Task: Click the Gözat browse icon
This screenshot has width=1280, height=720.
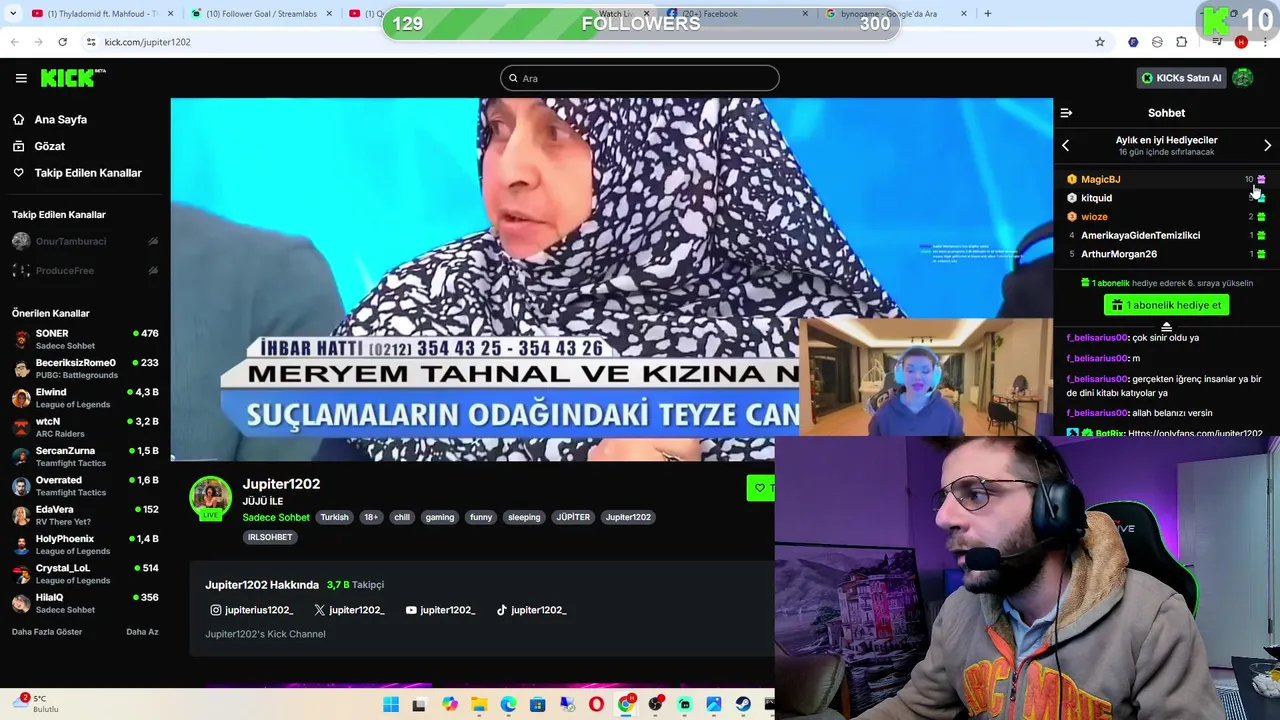Action: (18, 146)
